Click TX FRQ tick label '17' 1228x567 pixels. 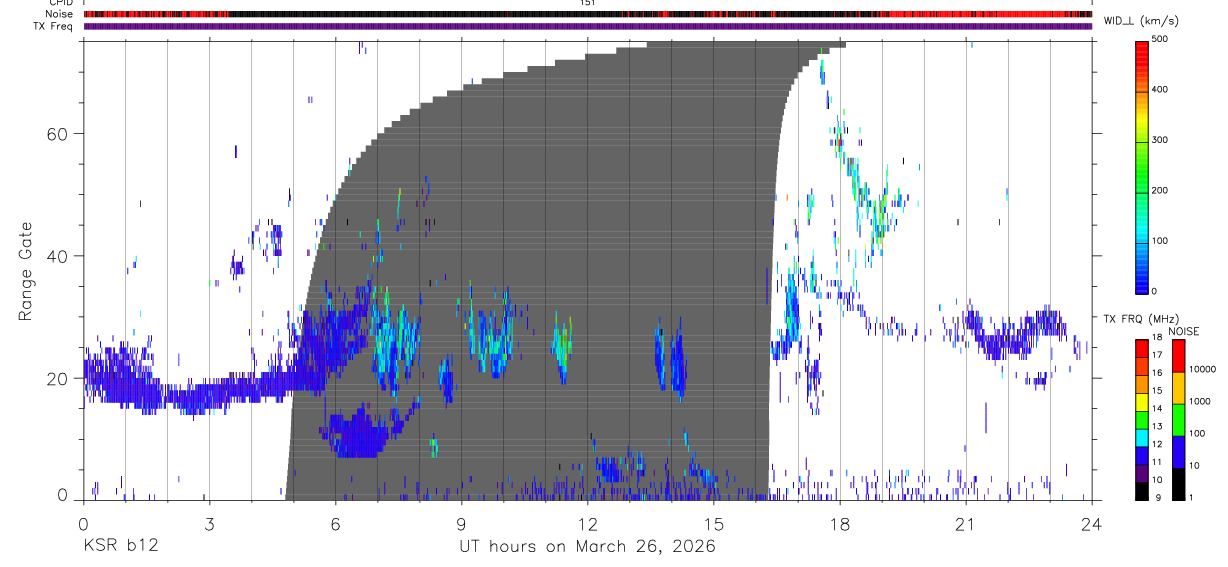(1159, 355)
